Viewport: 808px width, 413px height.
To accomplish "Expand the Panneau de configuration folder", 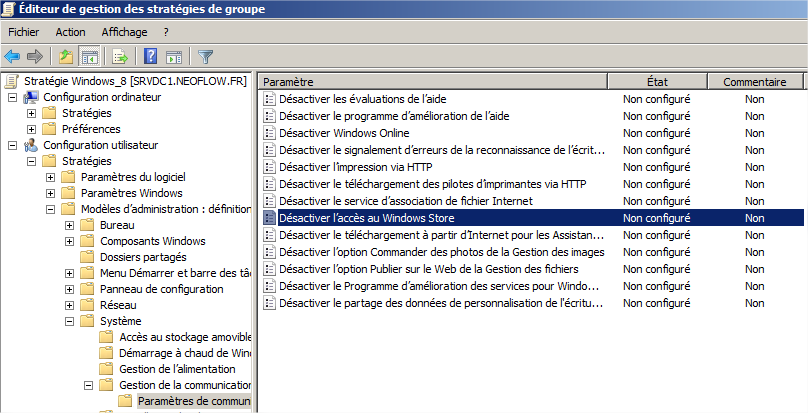I will [70, 289].
